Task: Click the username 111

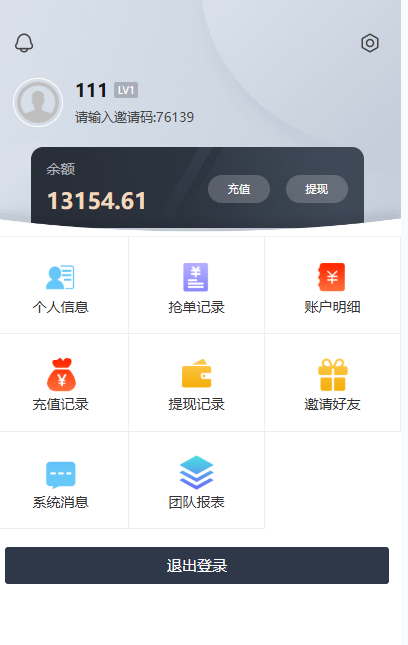Action: [91, 90]
